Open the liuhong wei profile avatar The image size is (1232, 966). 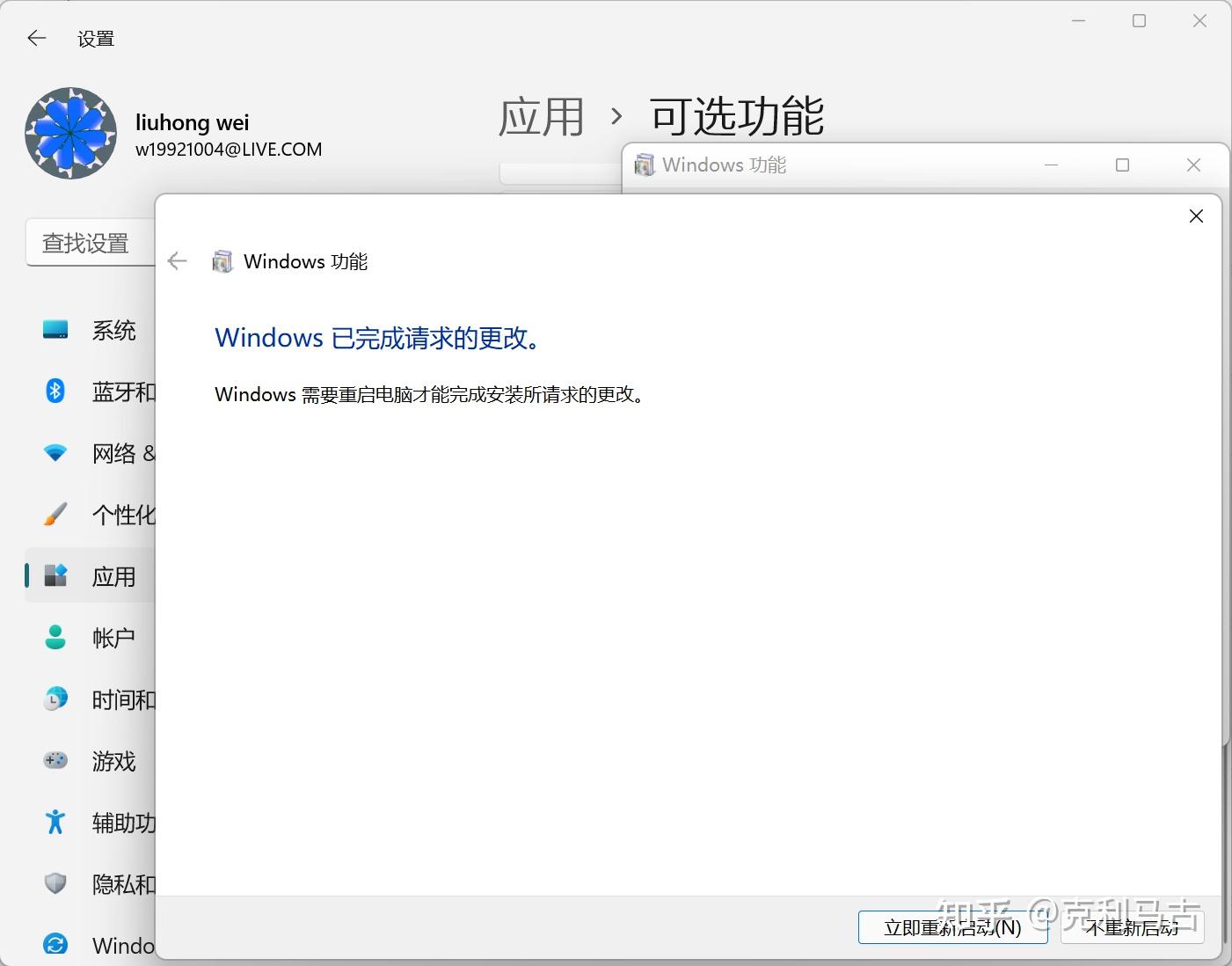pyautogui.click(x=70, y=133)
